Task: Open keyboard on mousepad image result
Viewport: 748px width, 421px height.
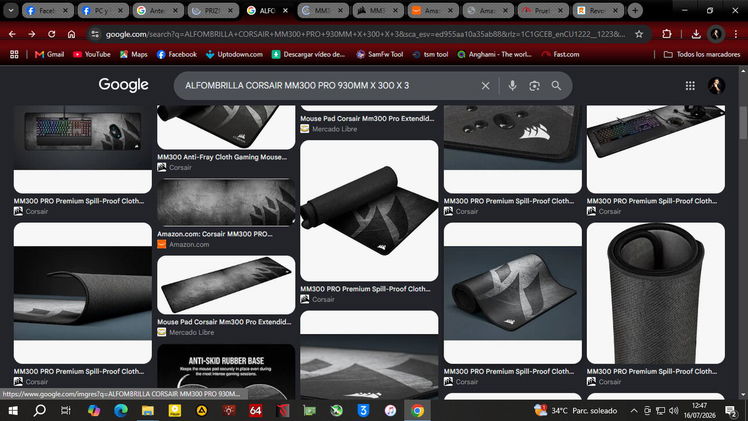Action: point(83,149)
